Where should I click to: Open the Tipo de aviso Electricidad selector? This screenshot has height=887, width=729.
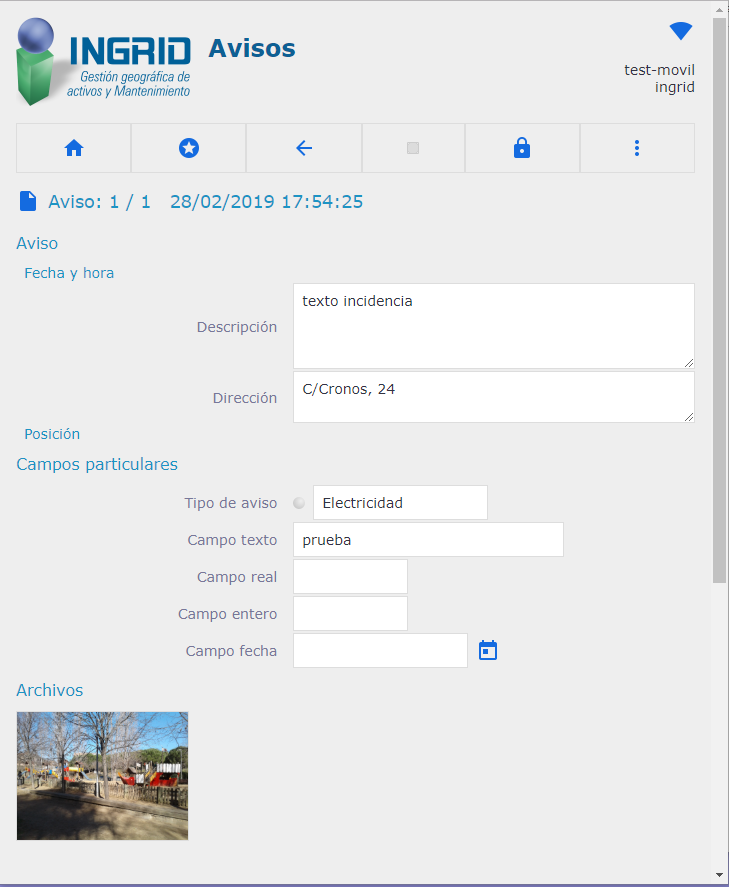pyautogui.click(x=400, y=503)
